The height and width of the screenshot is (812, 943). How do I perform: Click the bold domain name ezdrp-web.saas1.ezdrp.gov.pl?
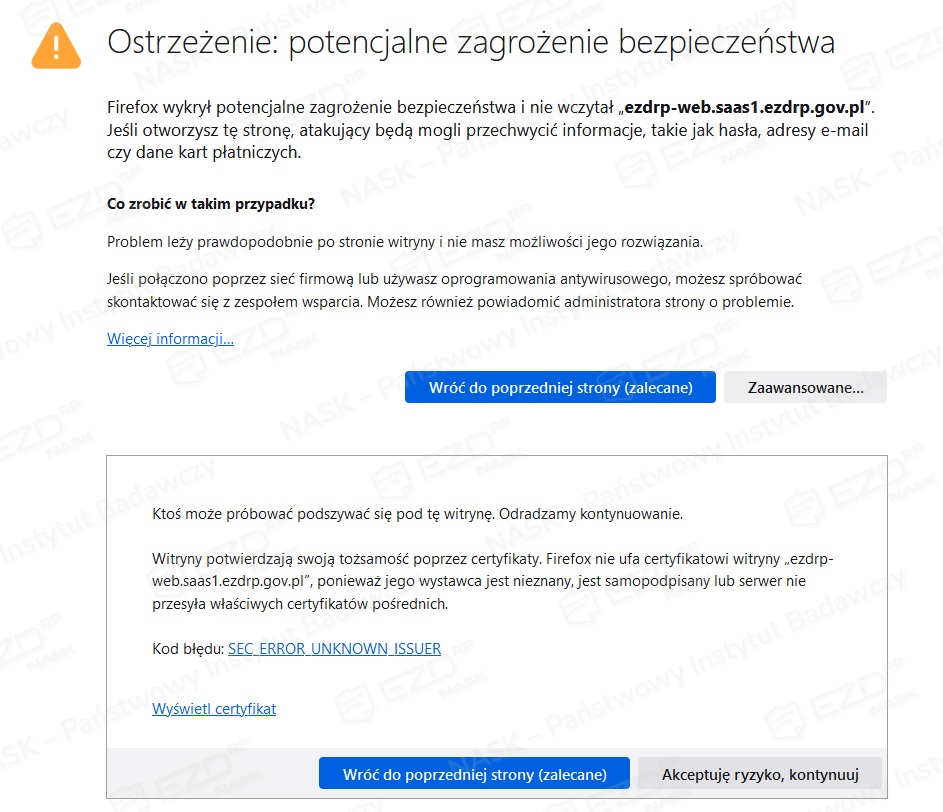[x=745, y=108]
